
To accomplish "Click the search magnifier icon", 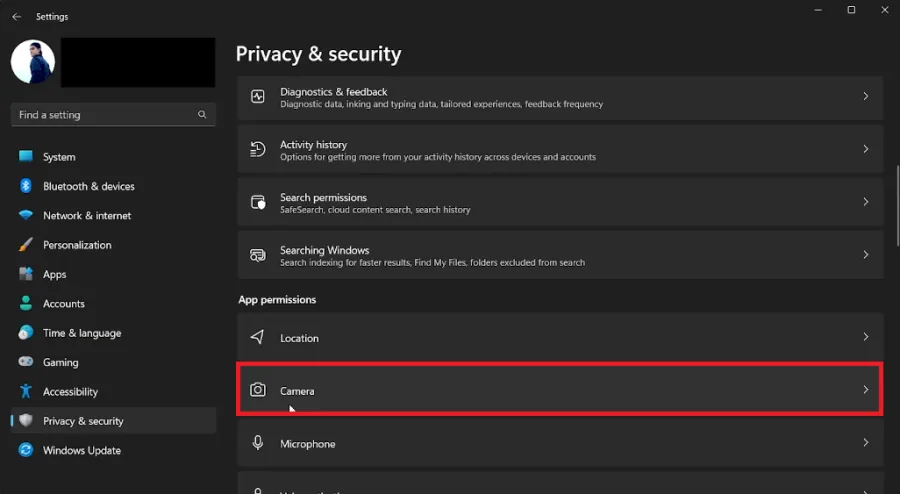I will coord(202,115).
